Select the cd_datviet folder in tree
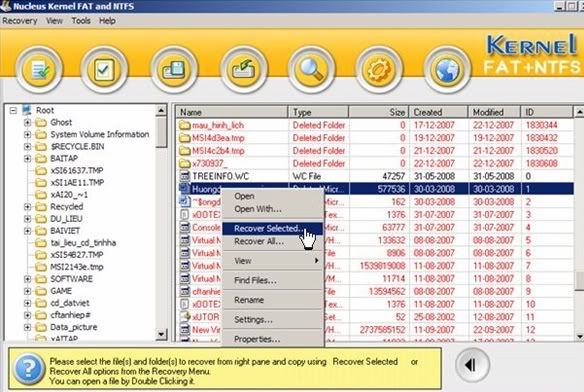The image size is (584, 392). tap(70, 303)
